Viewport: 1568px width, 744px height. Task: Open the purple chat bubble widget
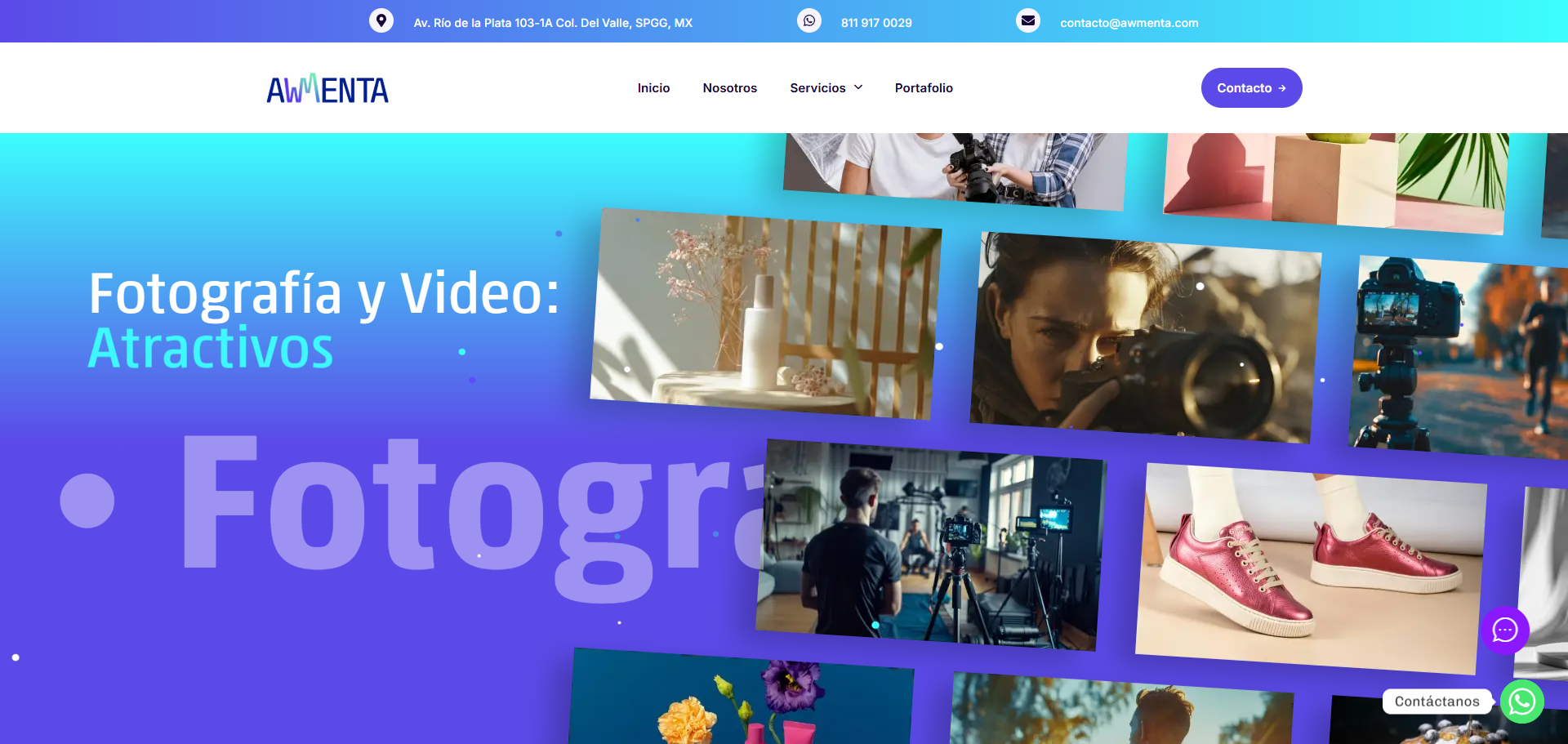[x=1505, y=630]
